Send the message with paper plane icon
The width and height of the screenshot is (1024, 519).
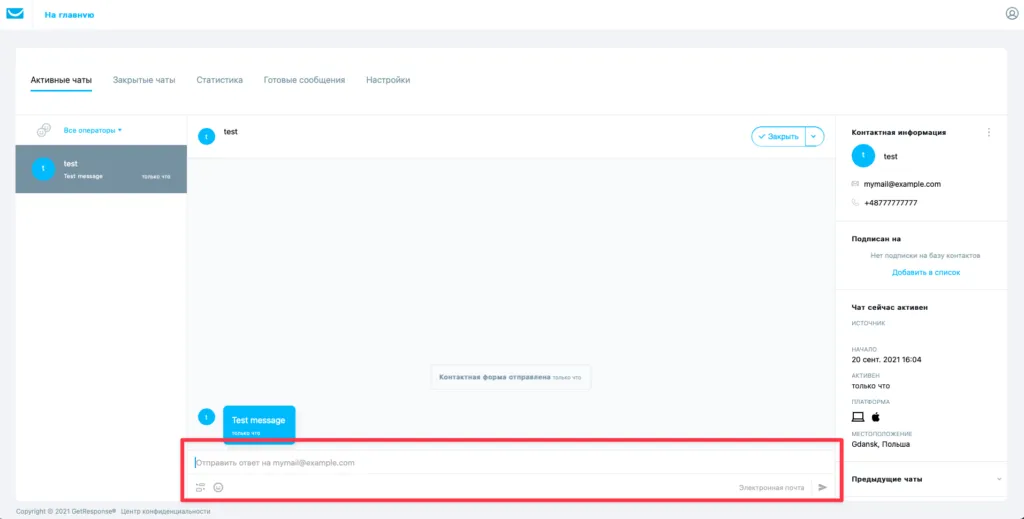click(x=822, y=487)
